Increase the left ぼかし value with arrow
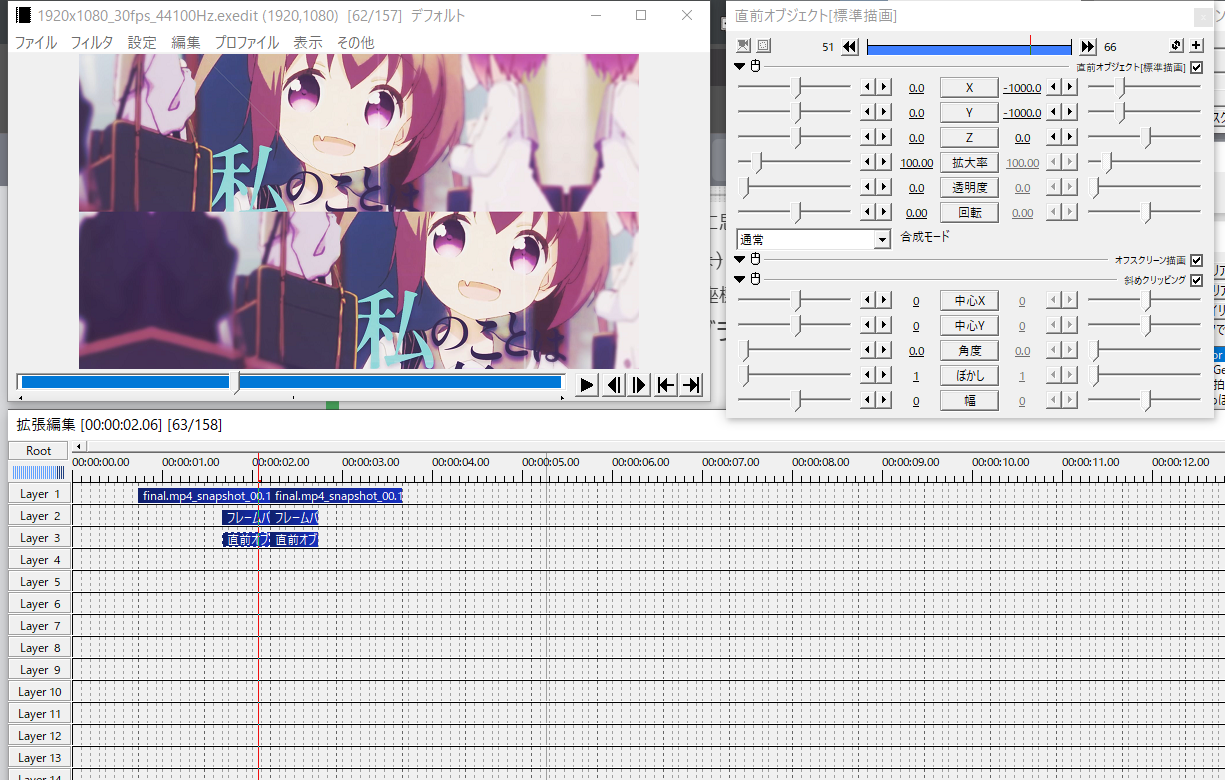1225x780 pixels. click(x=883, y=375)
